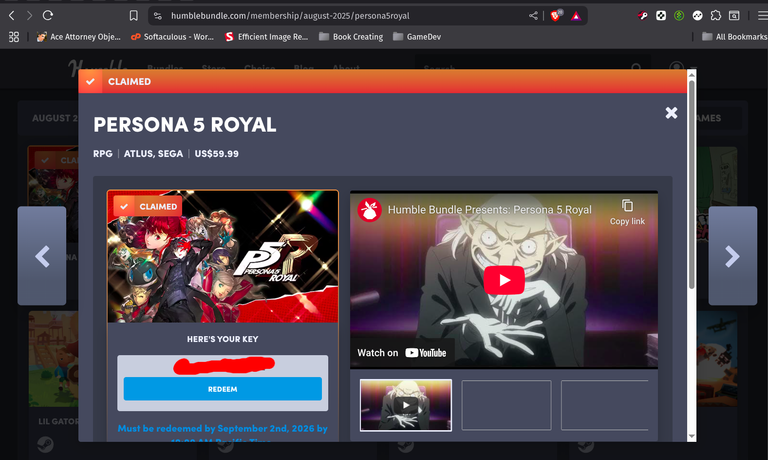The height and width of the screenshot is (460, 768).
Task: Open the Humble Bundle channel avatar on video
Action: pos(369,210)
